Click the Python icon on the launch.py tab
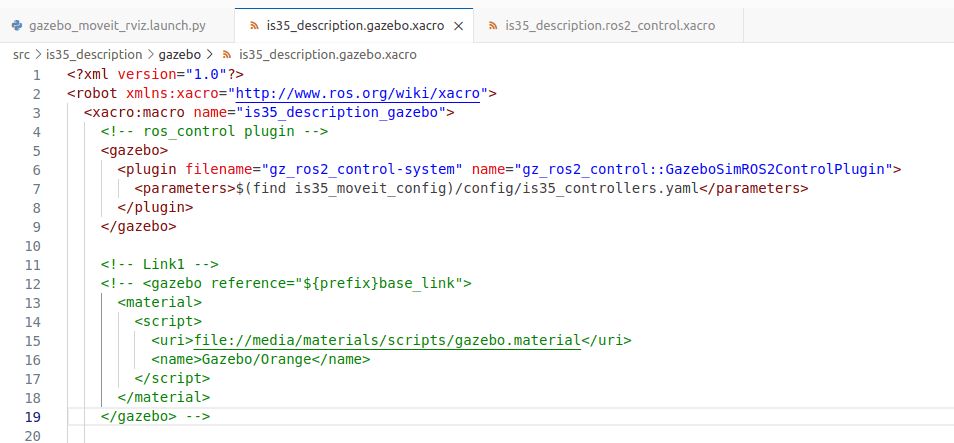 pos(17,23)
